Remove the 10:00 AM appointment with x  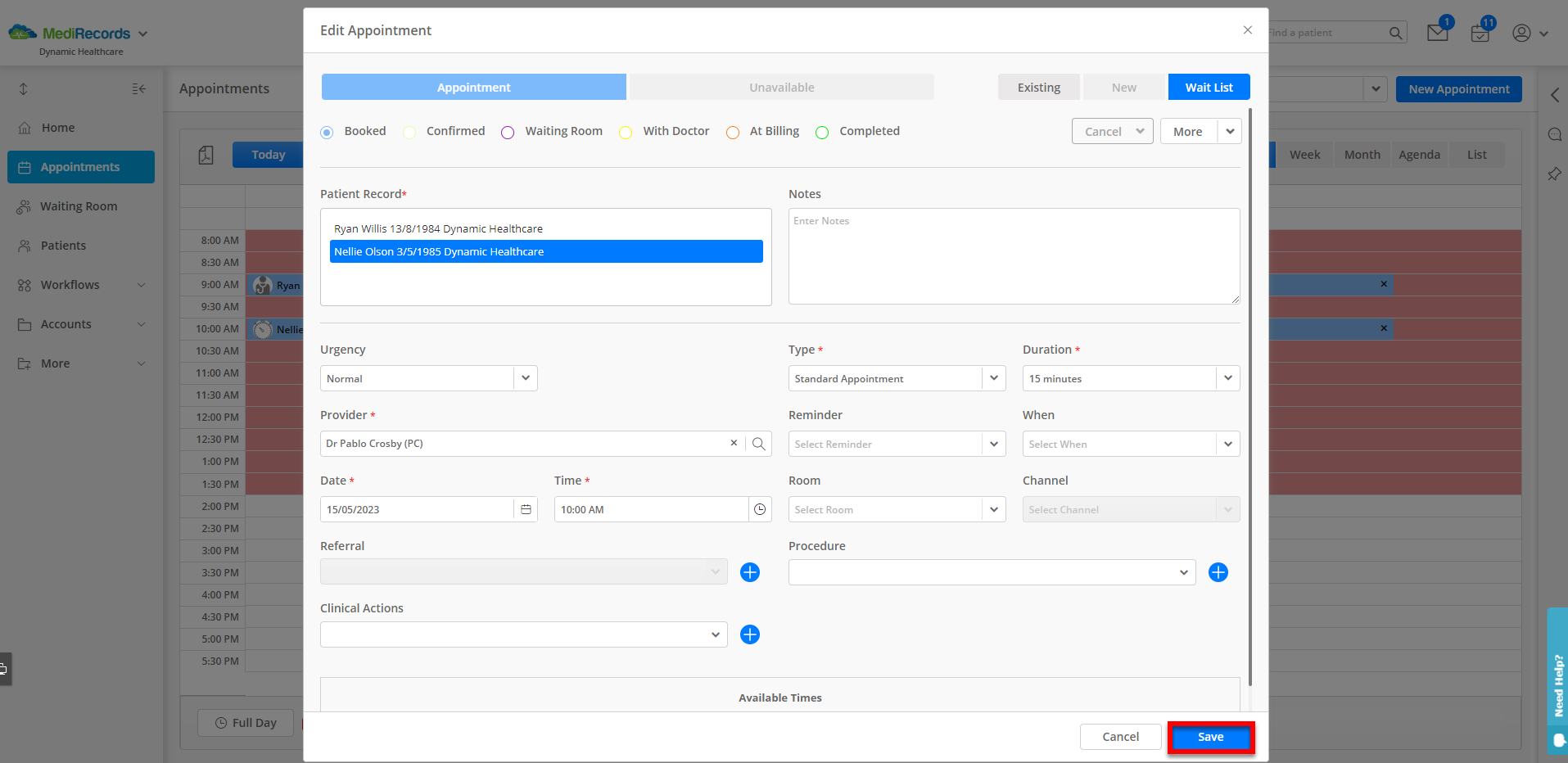click(x=1384, y=328)
